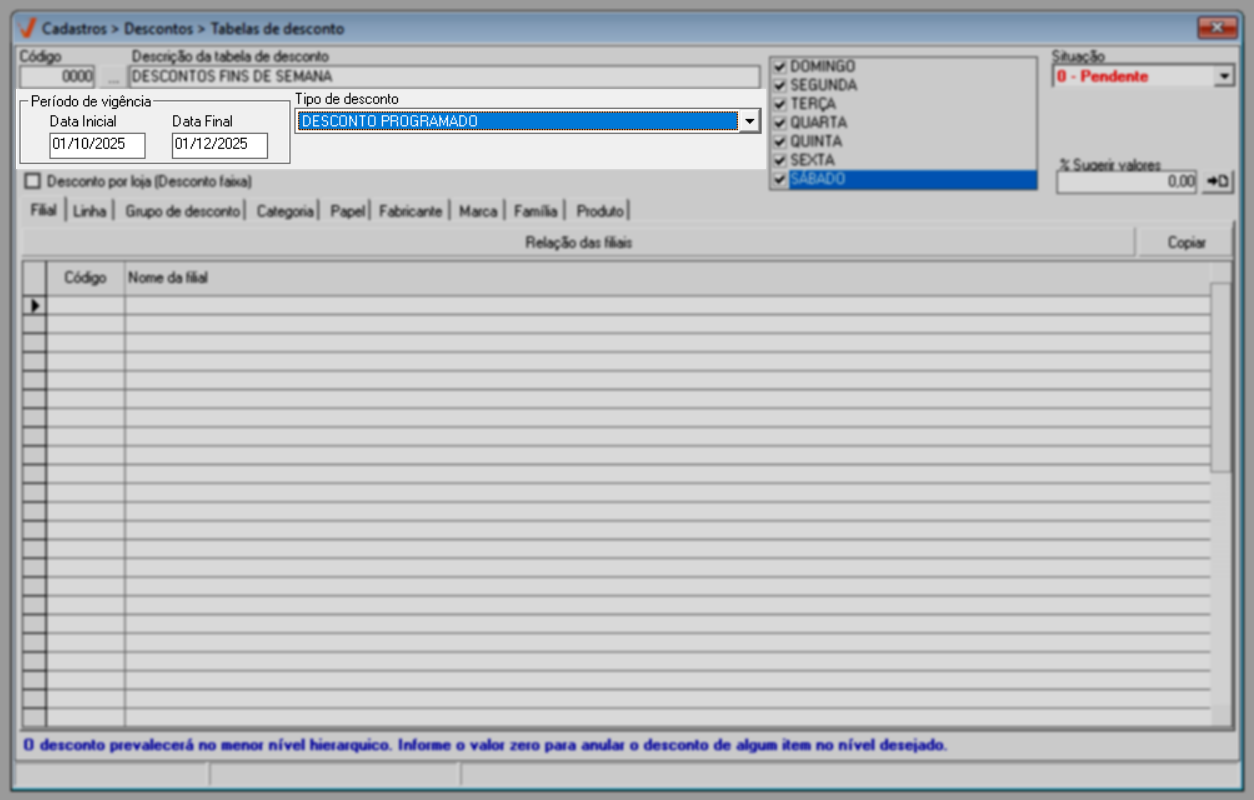Click the orange V application logo icon

tap(28, 28)
